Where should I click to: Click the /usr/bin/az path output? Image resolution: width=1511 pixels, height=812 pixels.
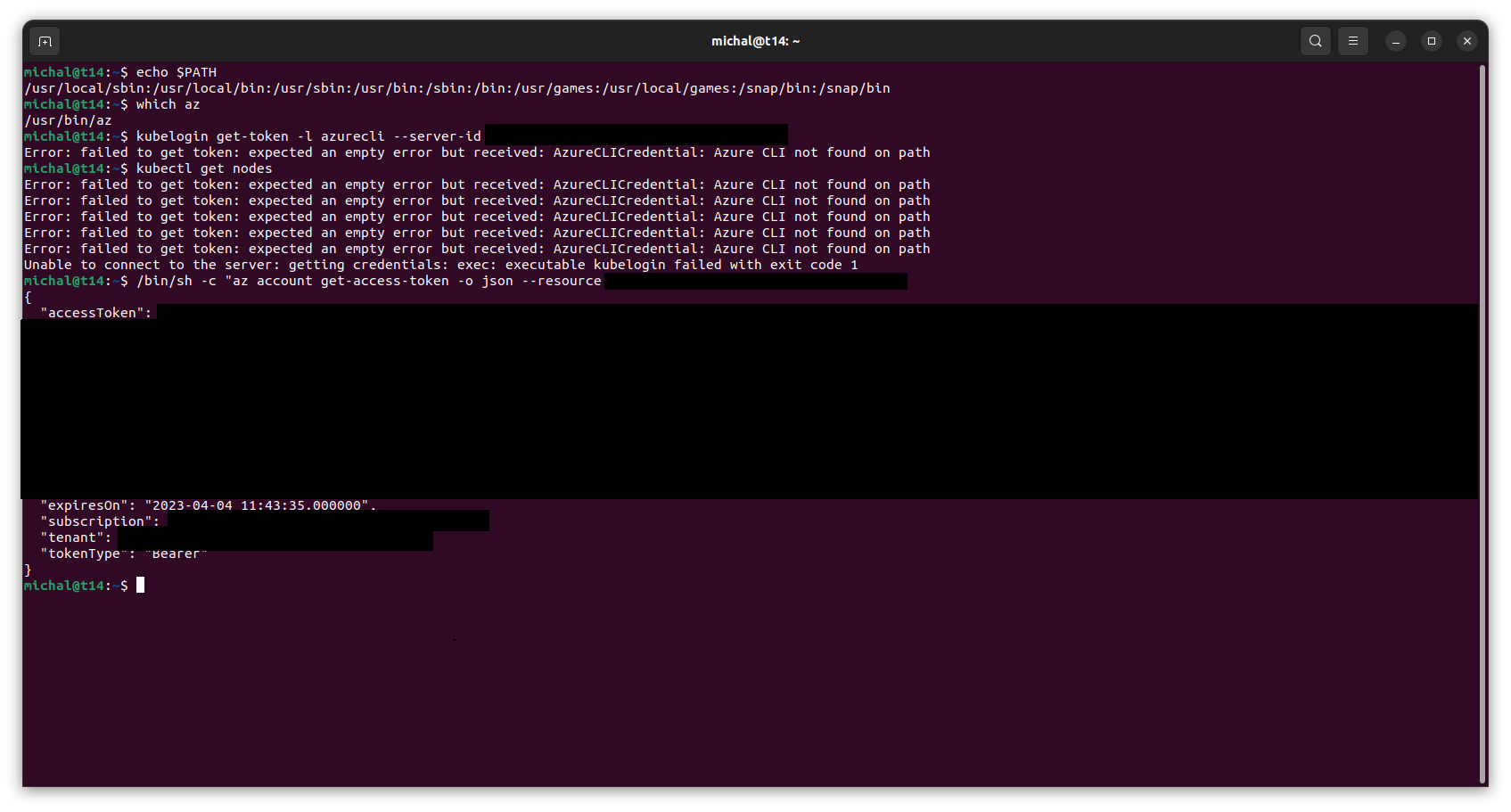pyautogui.click(x=68, y=119)
